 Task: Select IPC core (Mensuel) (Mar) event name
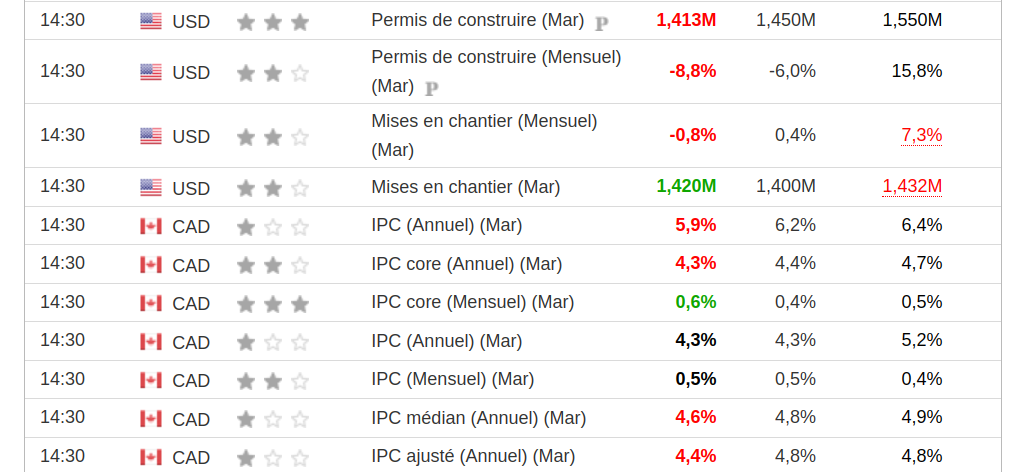tap(472, 302)
